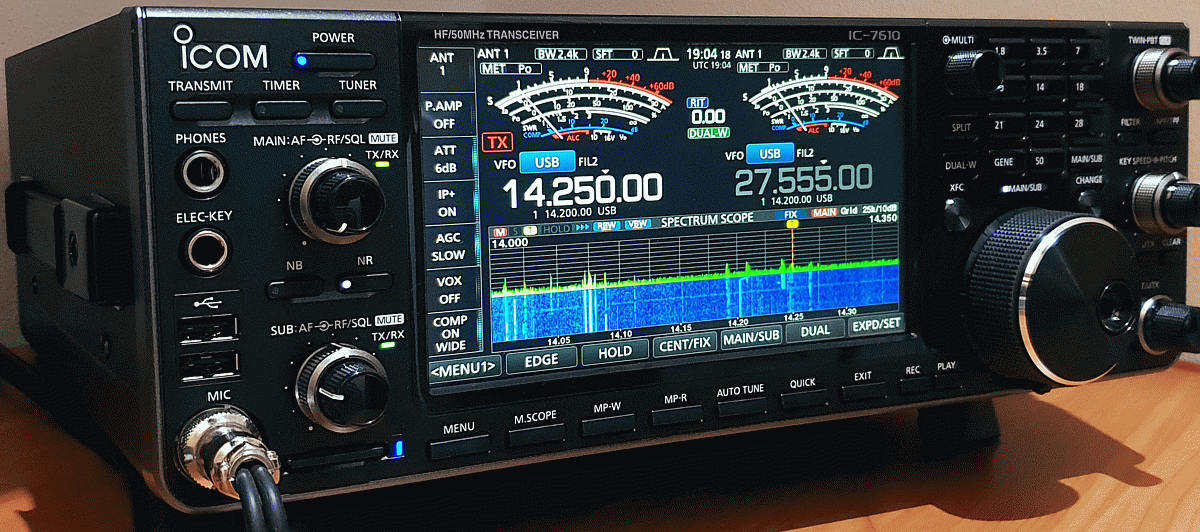Tap sub band FIL2 filter indicator

click(x=806, y=154)
